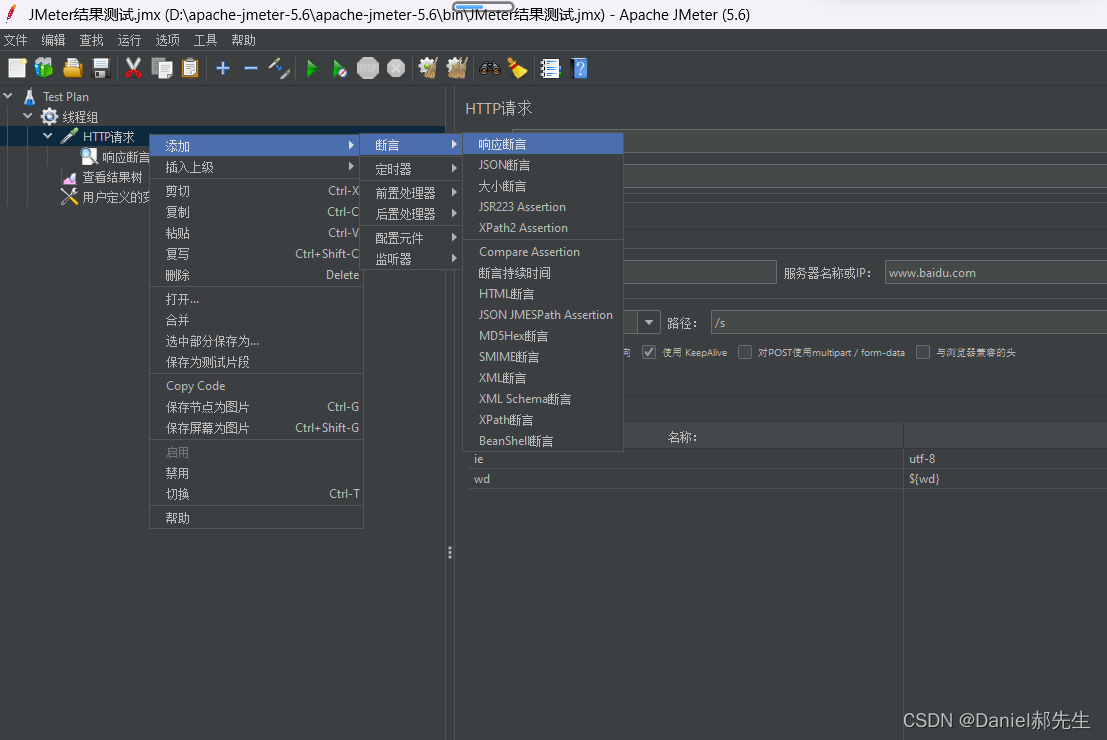Select the HTTP请求 sampler in tree
The width and height of the screenshot is (1107, 740).
click(x=108, y=136)
